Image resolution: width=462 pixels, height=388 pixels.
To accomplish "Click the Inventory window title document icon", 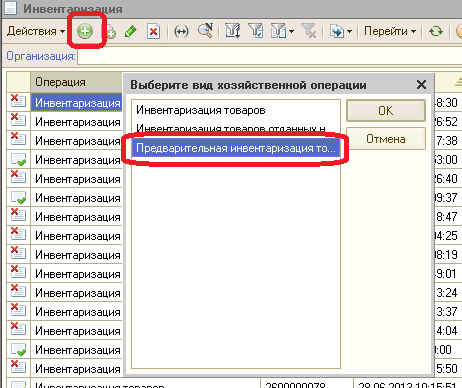I will [10, 8].
